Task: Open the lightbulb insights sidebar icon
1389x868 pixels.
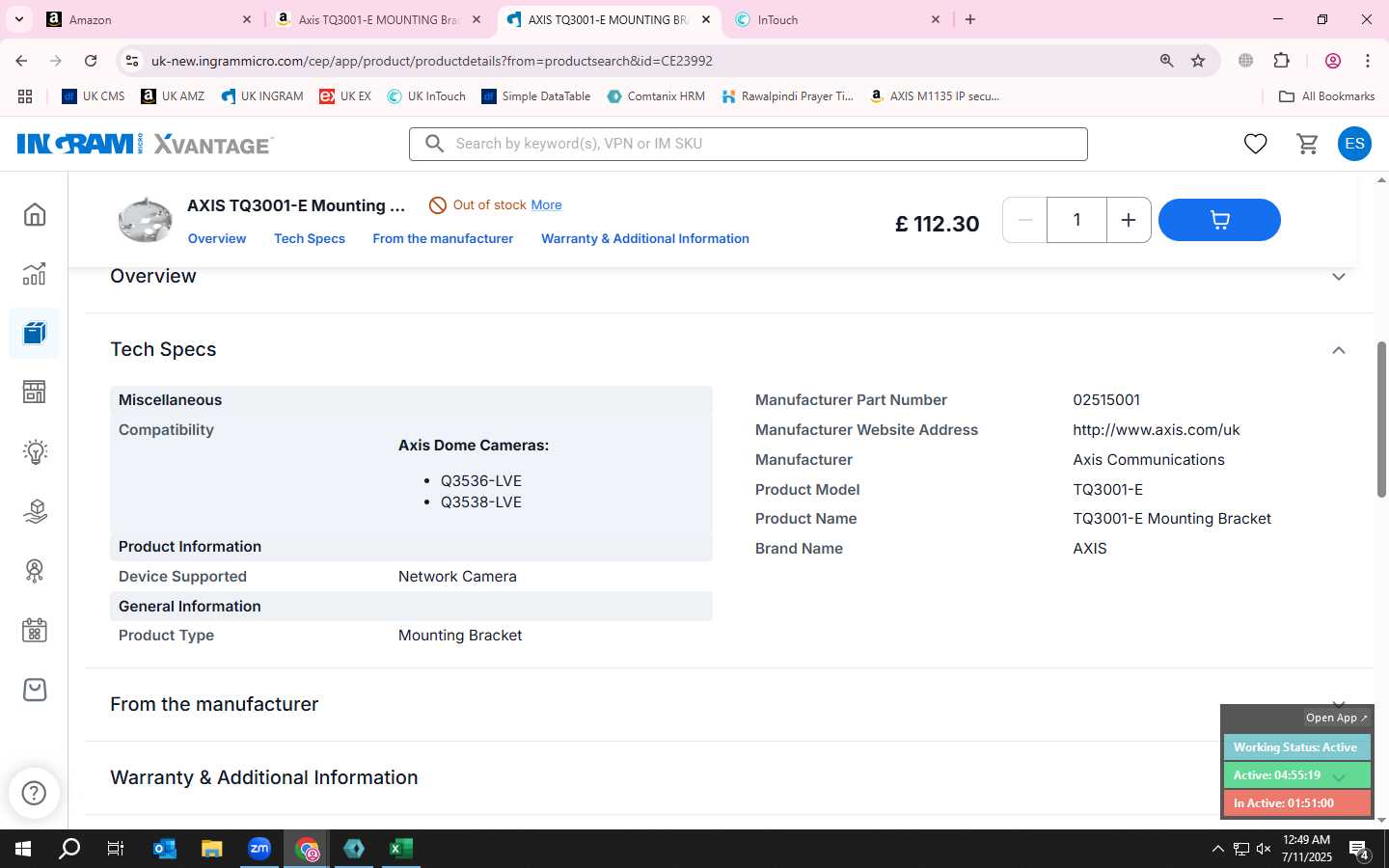Action: [x=35, y=451]
